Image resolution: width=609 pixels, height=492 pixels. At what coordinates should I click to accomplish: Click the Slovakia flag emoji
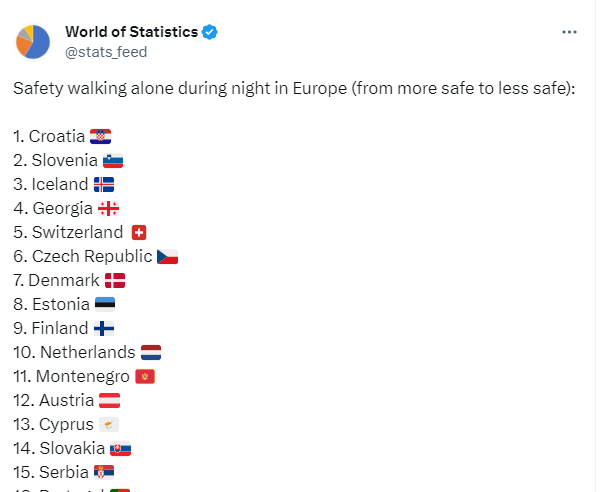click(120, 448)
